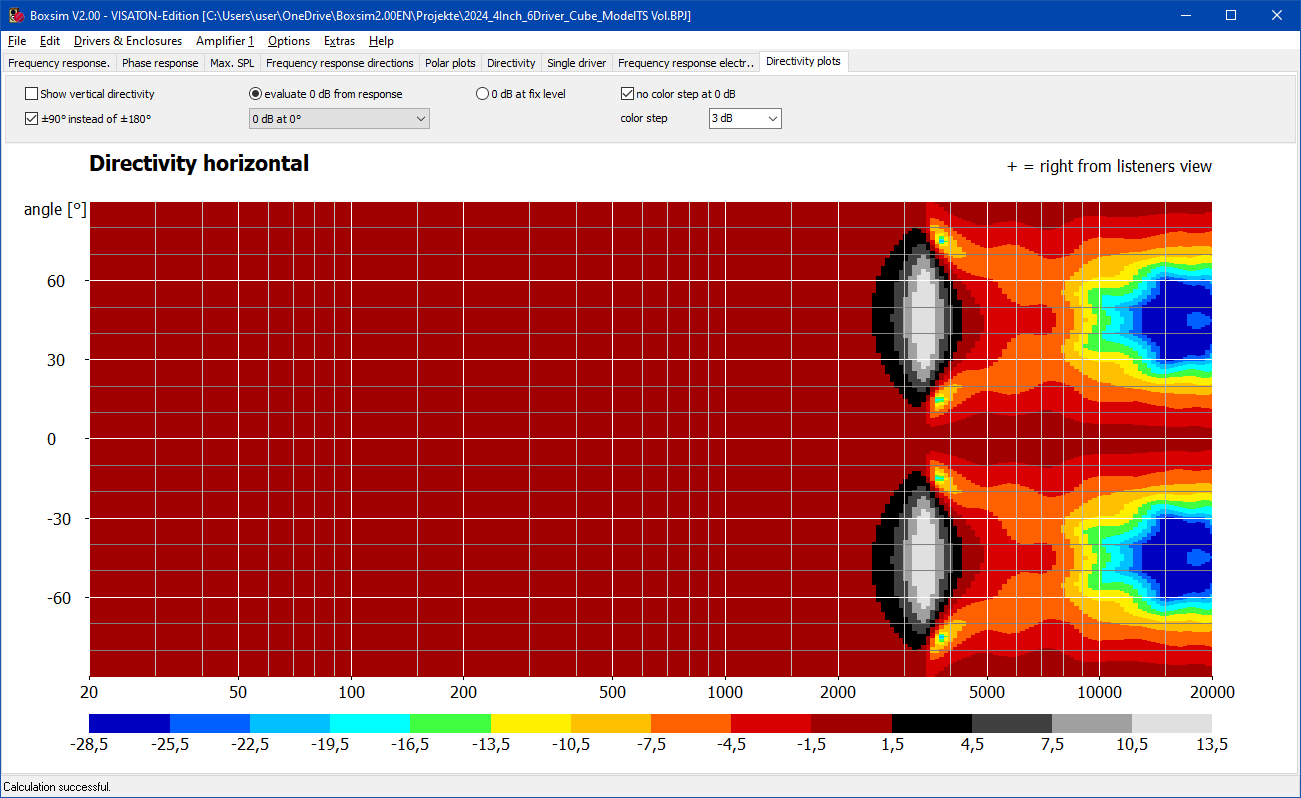The width and height of the screenshot is (1301, 798).
Task: Click Calculation successful status bar text
Action: click(57, 787)
